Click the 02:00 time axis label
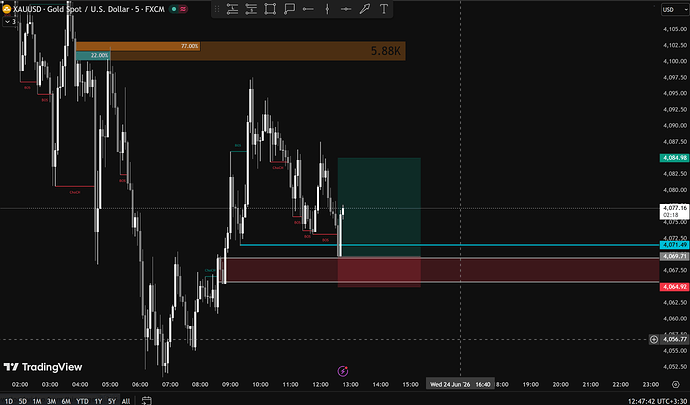Screen dimensions: 690x405 [20, 384]
